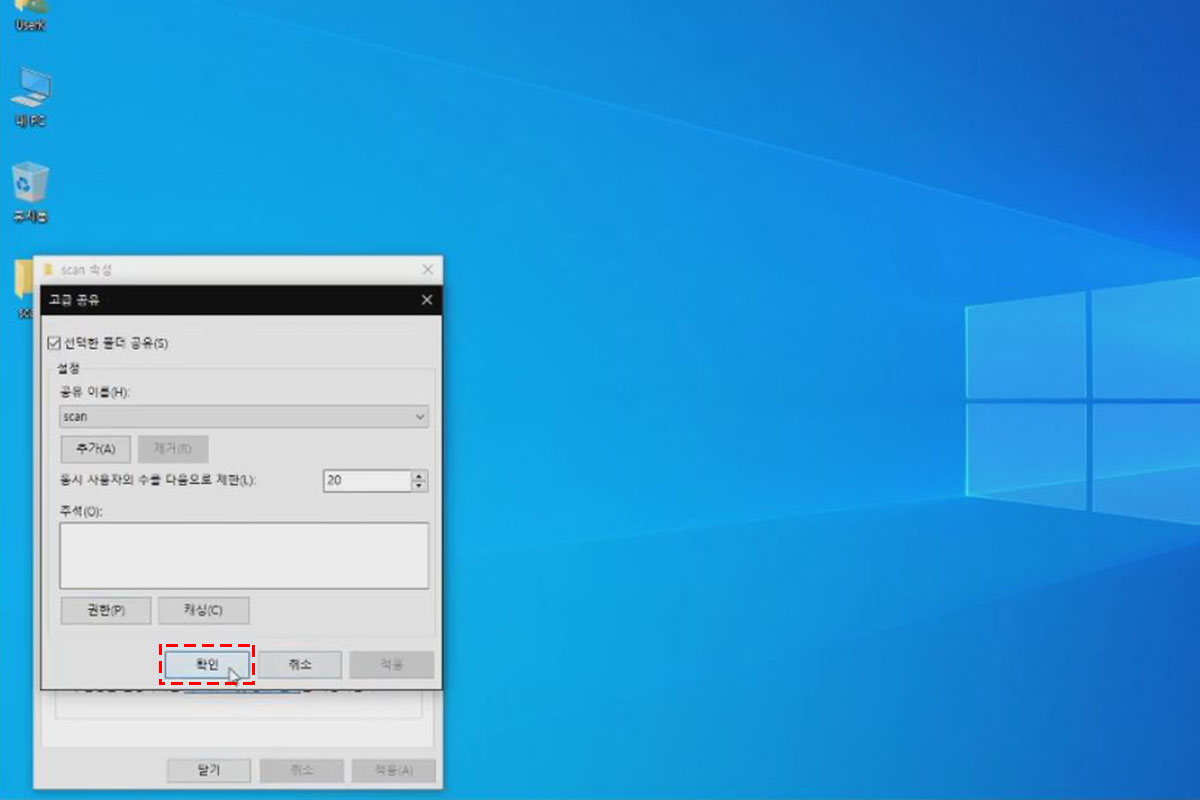The height and width of the screenshot is (800, 1200).
Task: Select the Recycle Bin desktop icon
Action: 30,193
